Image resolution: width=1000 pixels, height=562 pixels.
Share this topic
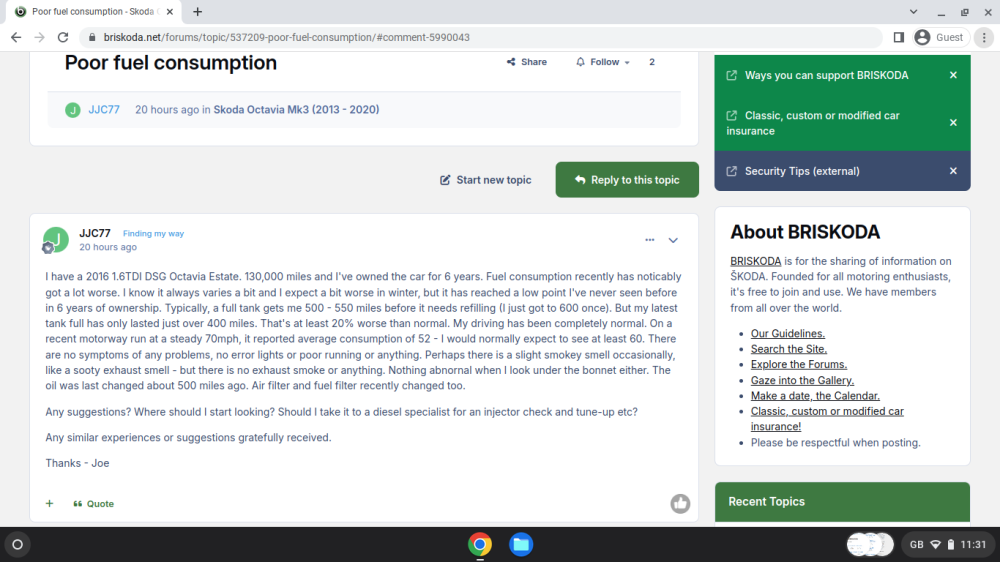click(x=527, y=62)
